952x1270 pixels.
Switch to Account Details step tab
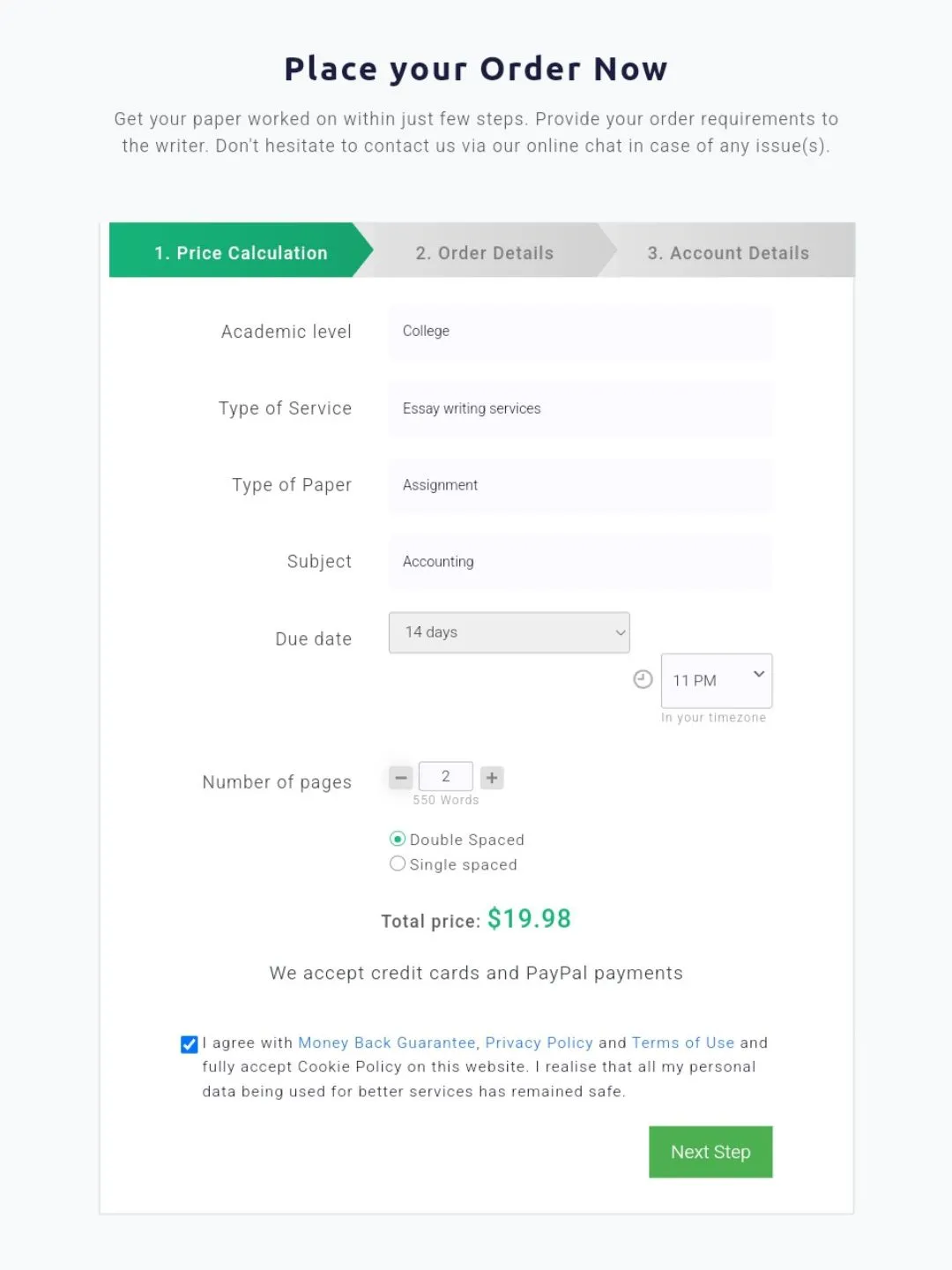tap(728, 253)
